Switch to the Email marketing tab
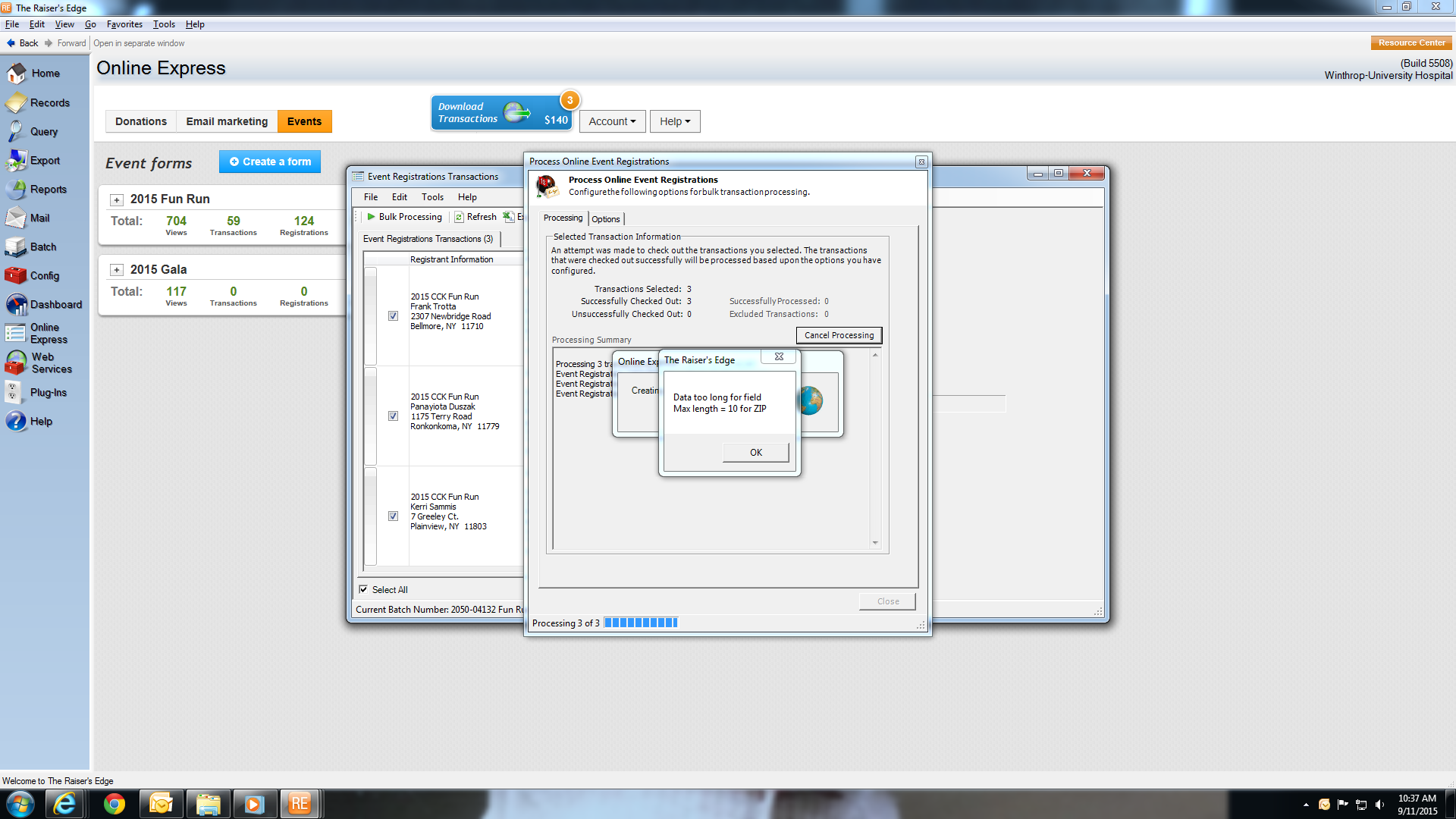1456x819 pixels. (x=227, y=121)
